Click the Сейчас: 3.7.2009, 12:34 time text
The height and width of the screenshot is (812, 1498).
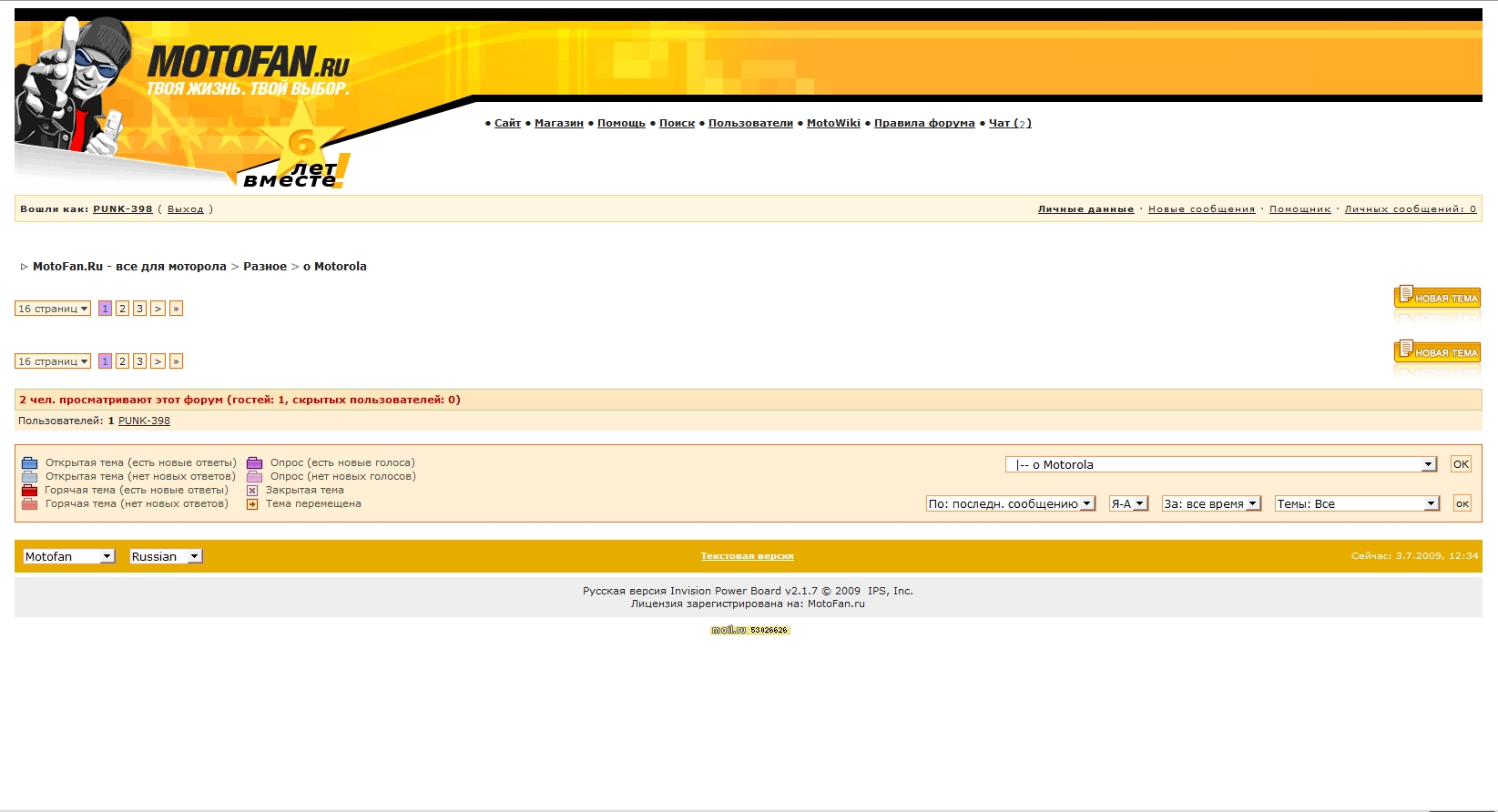[1414, 555]
